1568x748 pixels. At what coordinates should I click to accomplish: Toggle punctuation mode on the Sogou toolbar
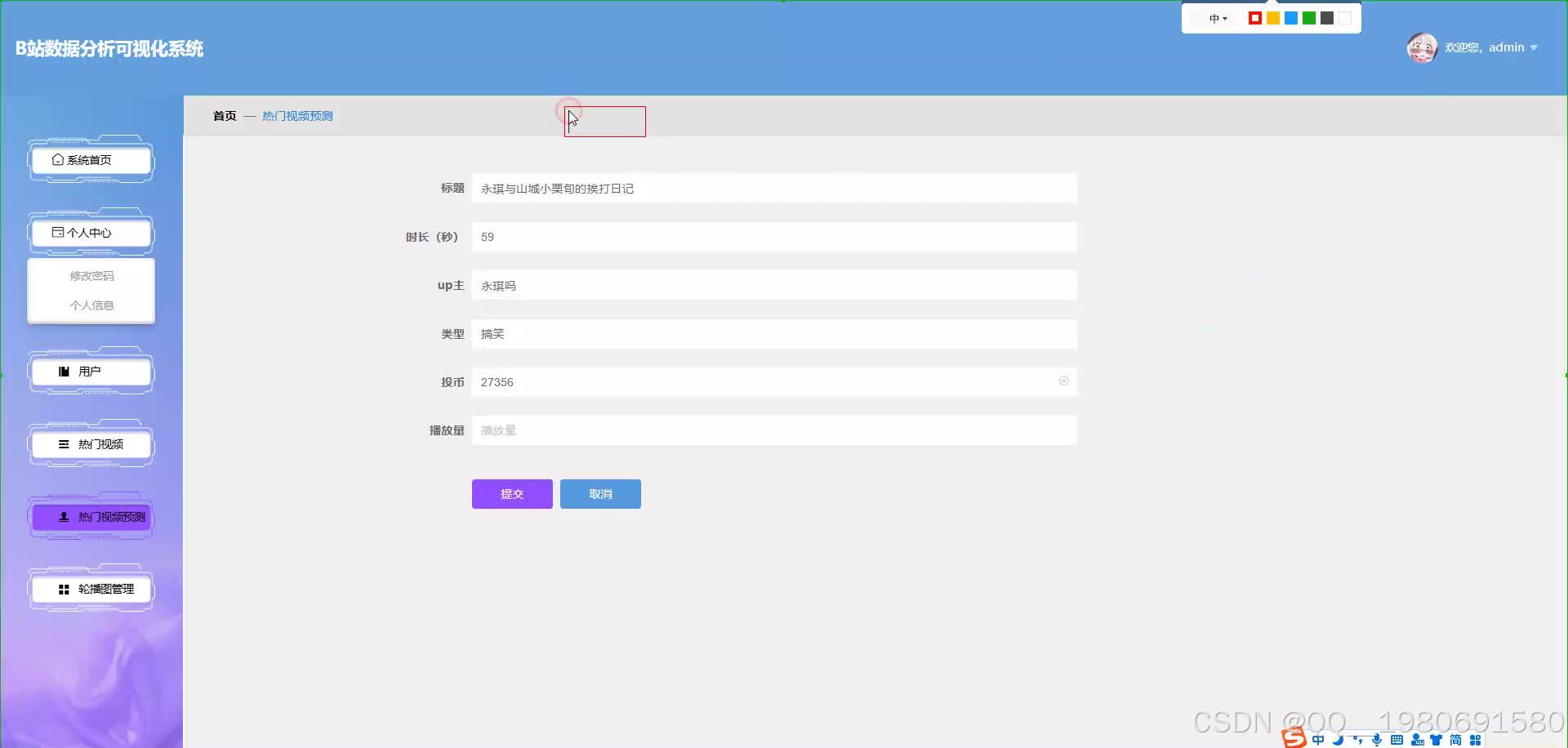point(1356,739)
